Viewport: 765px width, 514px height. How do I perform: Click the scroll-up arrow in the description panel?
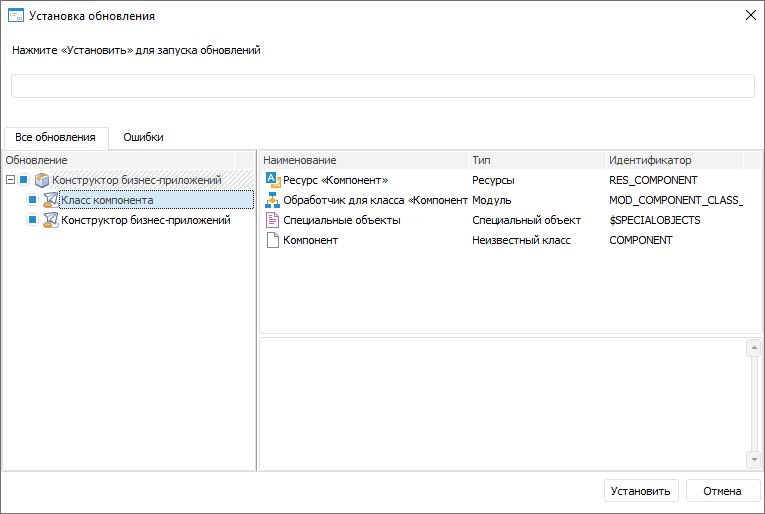click(x=754, y=349)
